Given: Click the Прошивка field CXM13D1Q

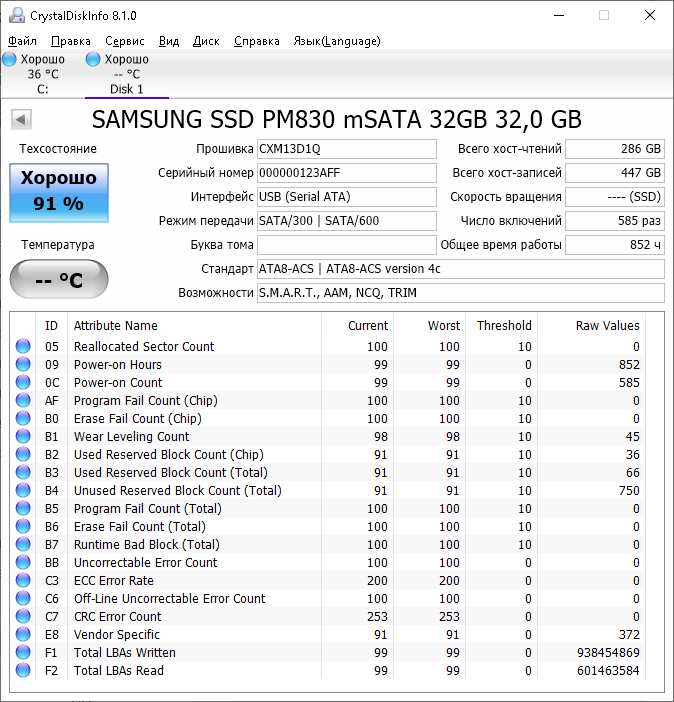Looking at the screenshot, I should tap(347, 149).
